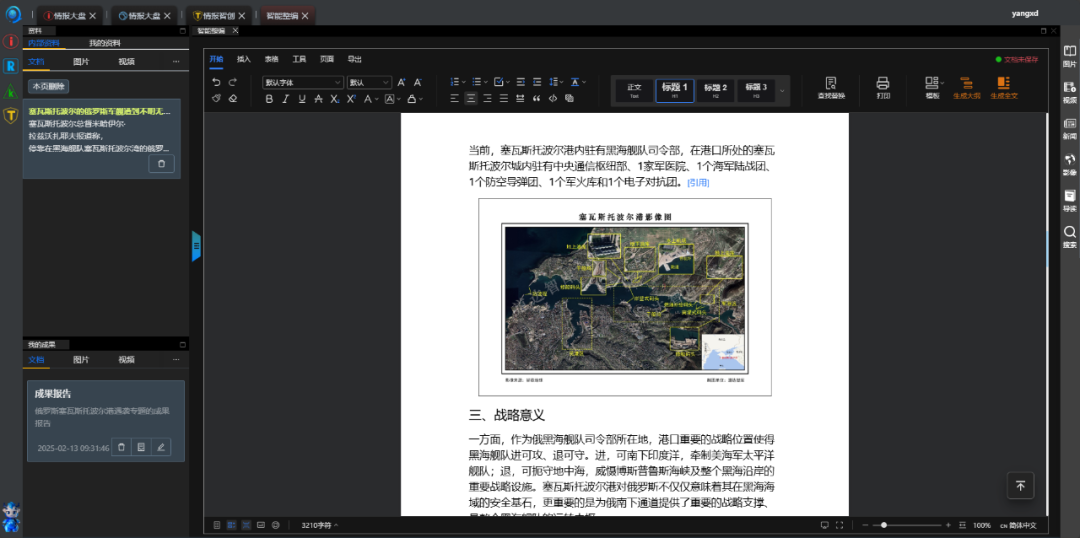Toggle subscript formatting
The width and height of the screenshot is (1080, 538).
point(335,99)
